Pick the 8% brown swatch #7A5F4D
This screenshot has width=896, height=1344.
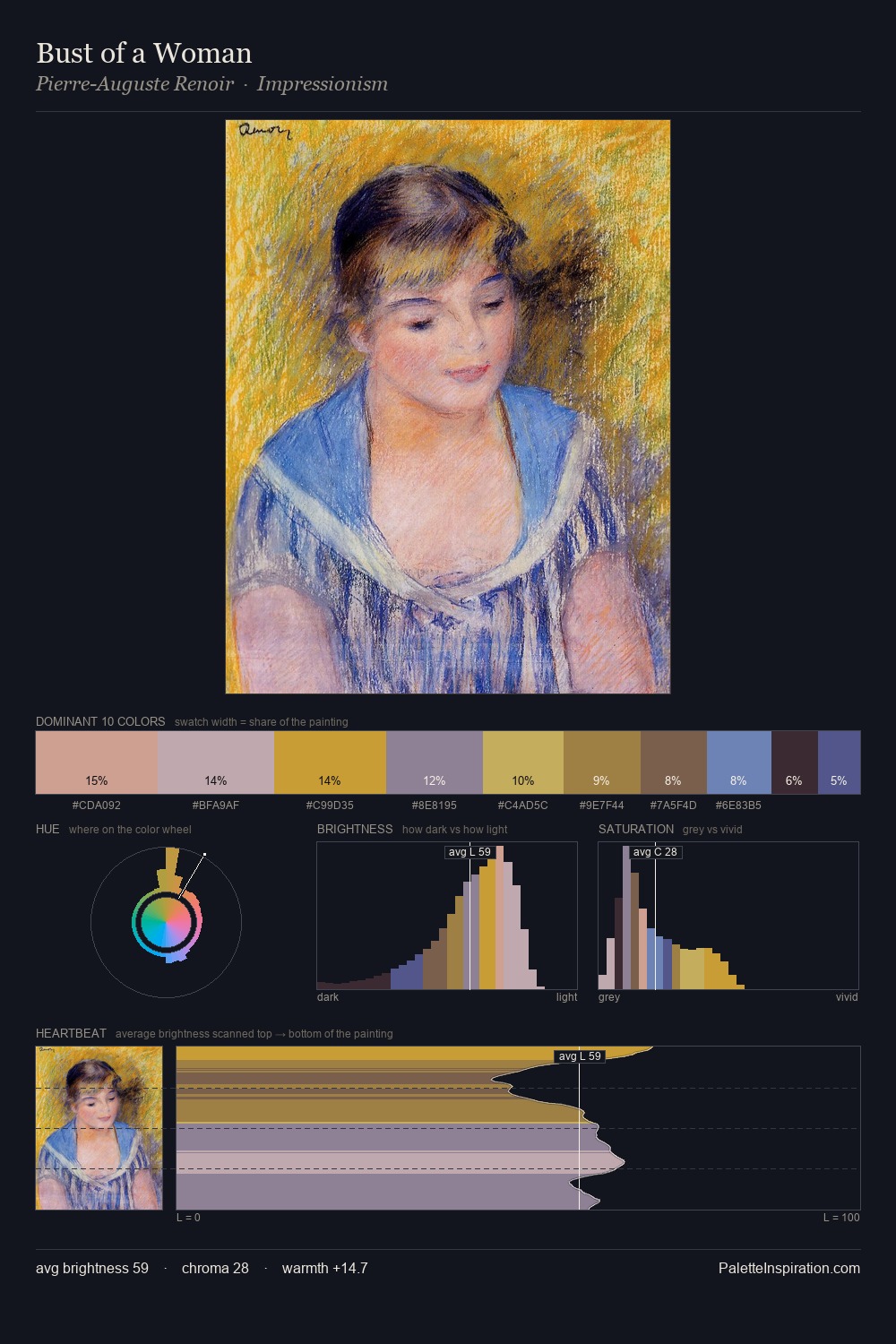[x=674, y=762]
